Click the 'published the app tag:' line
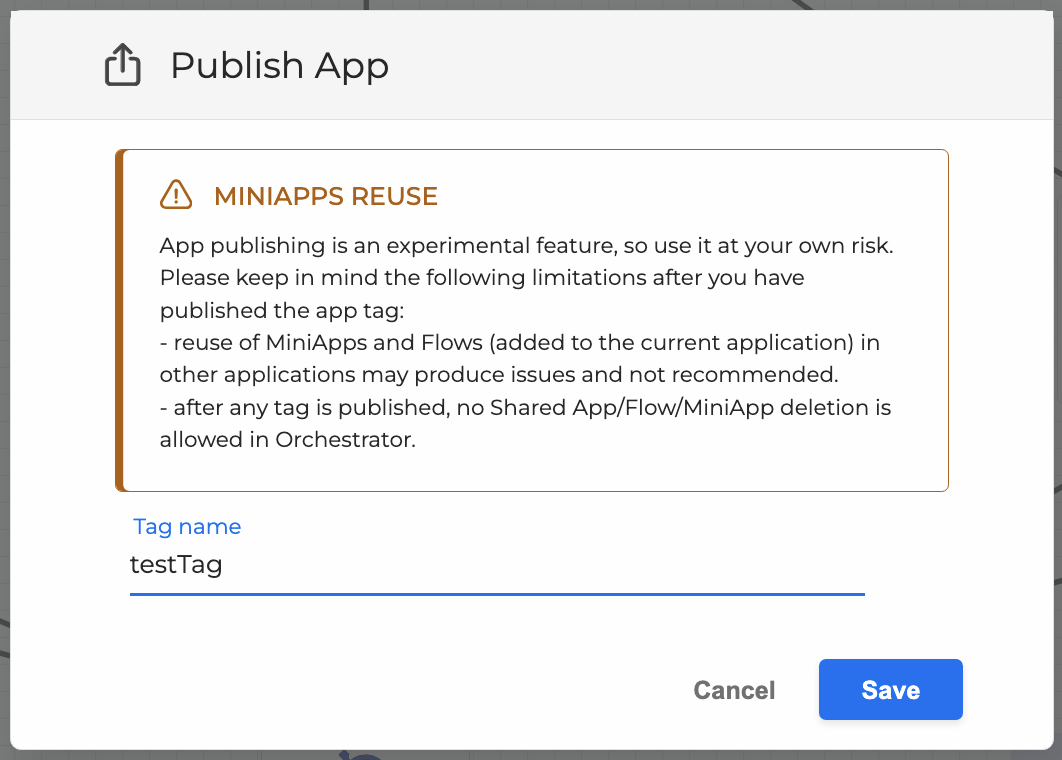The image size is (1062, 760). pos(281,310)
